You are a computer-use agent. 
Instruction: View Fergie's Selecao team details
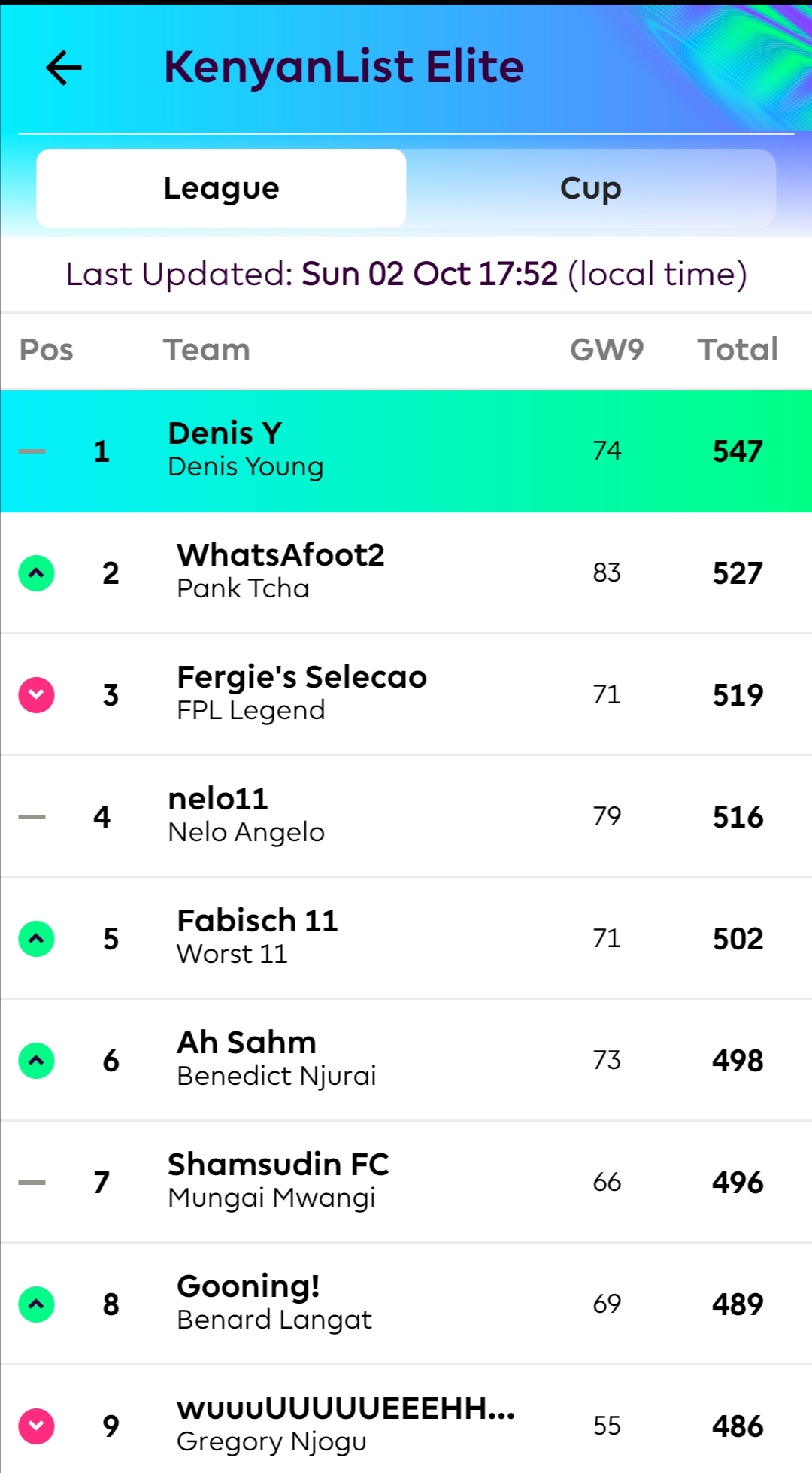click(x=406, y=695)
